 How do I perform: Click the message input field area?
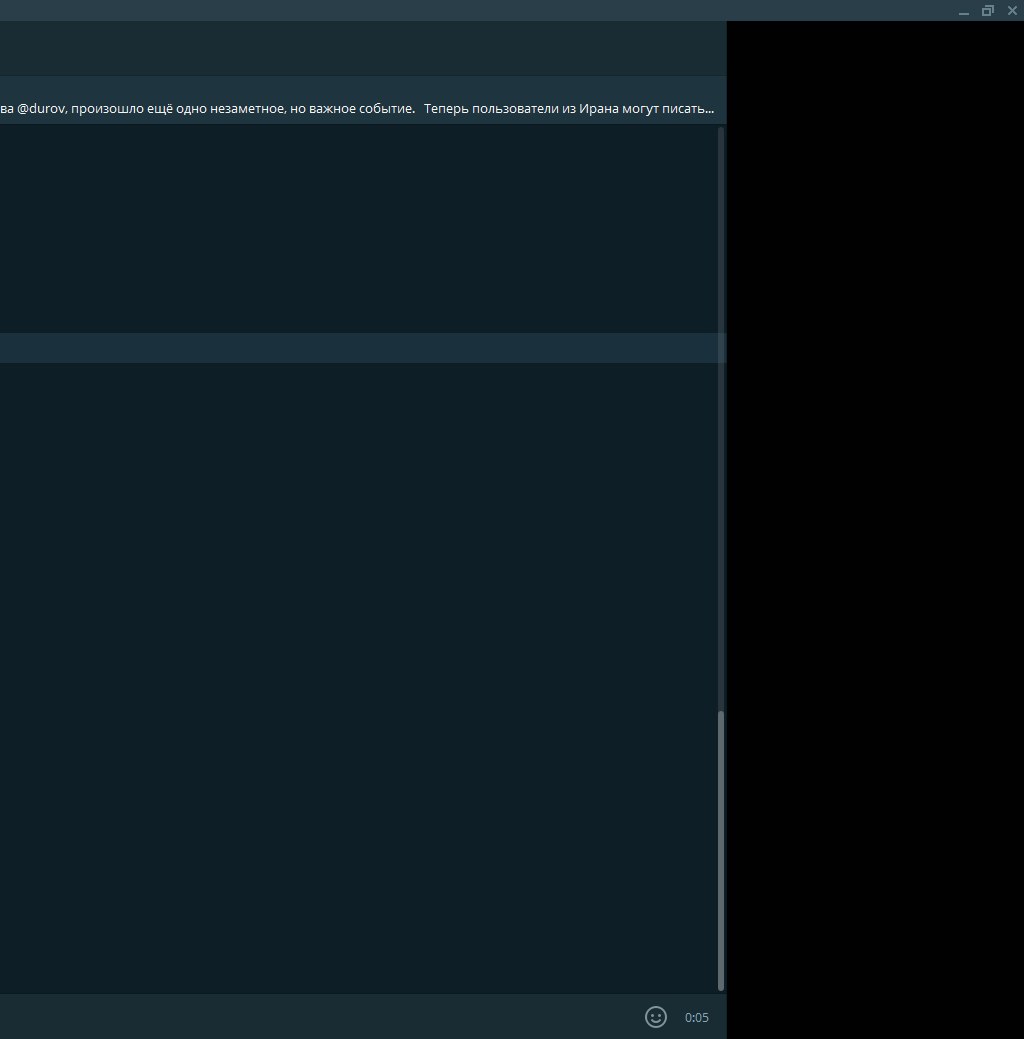[318, 1016]
